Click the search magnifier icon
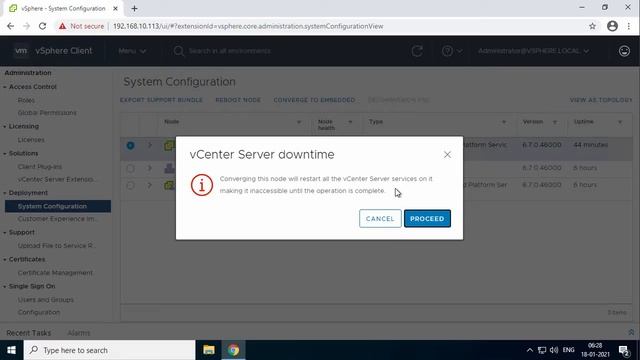This screenshot has width=640, height=360. click(178, 51)
